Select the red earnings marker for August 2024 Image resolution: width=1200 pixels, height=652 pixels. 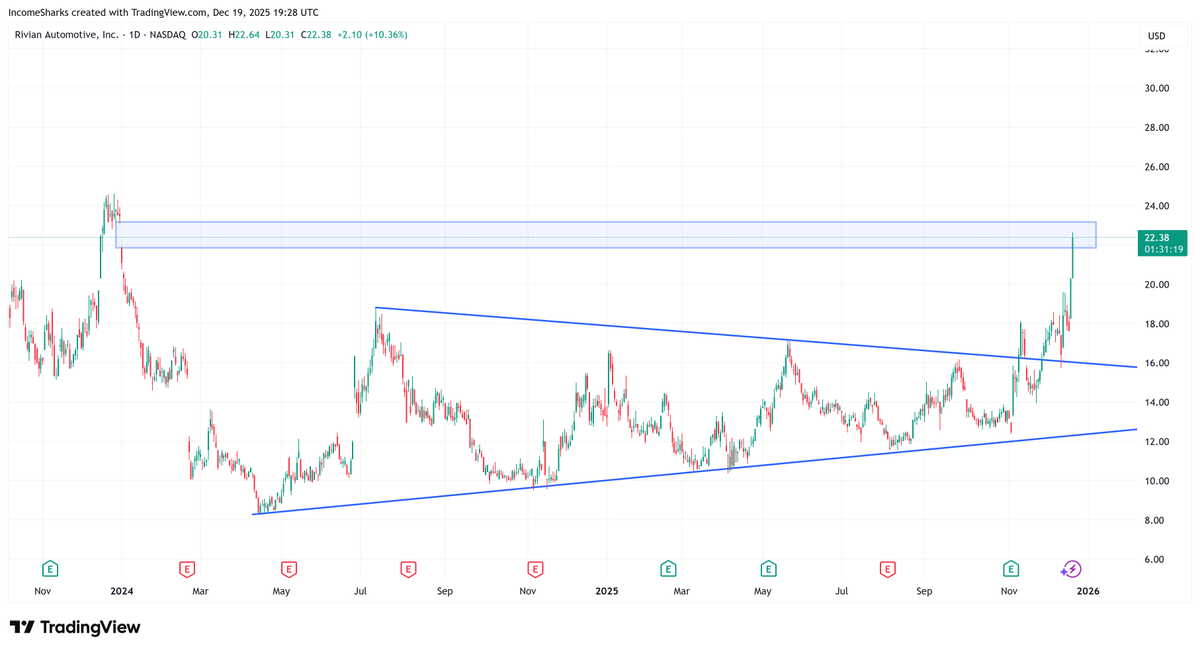408,569
